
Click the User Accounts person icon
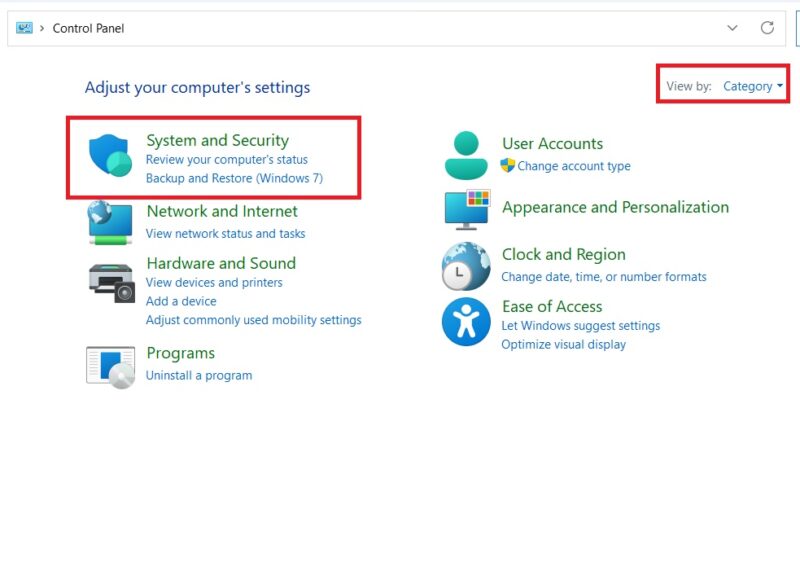tap(466, 156)
